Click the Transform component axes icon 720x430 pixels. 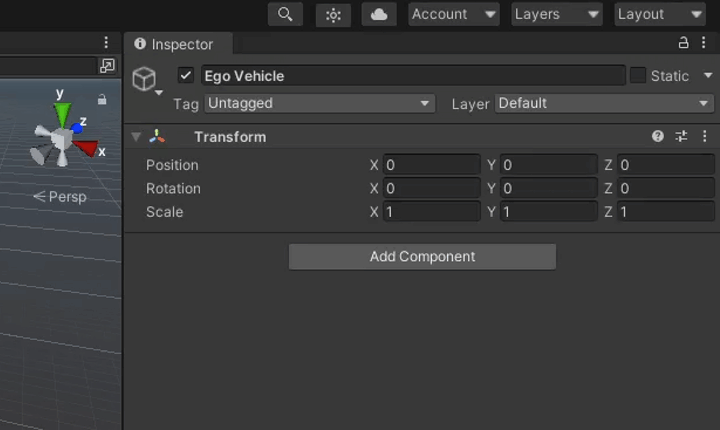157,136
